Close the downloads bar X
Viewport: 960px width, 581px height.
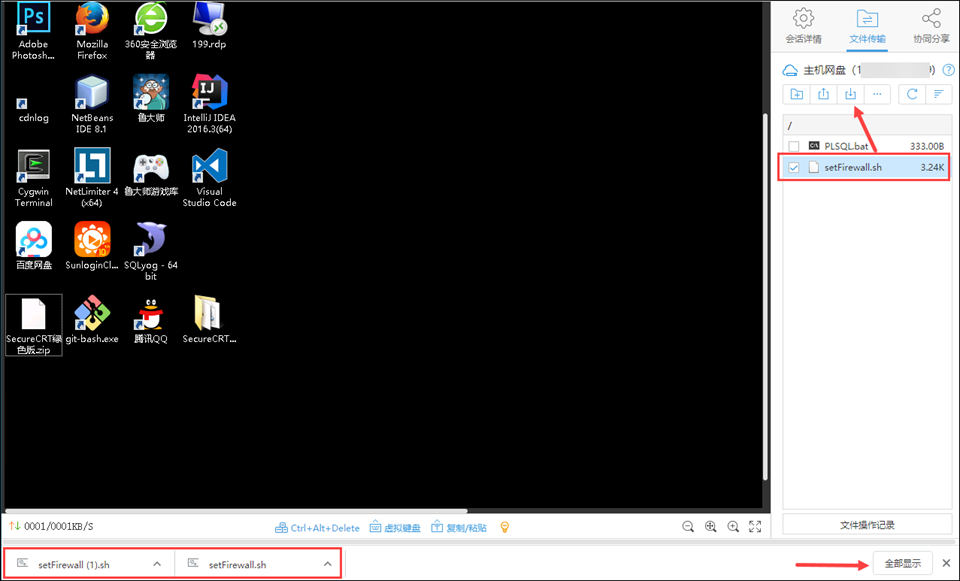click(946, 563)
